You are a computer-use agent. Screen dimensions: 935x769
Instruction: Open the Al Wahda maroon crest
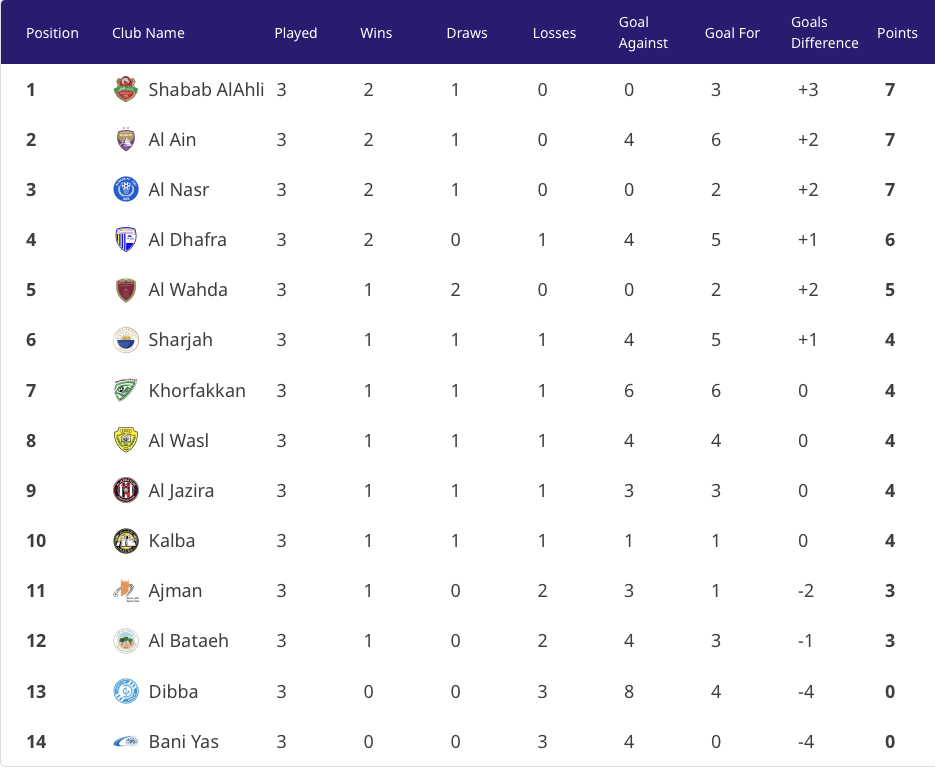tap(126, 290)
